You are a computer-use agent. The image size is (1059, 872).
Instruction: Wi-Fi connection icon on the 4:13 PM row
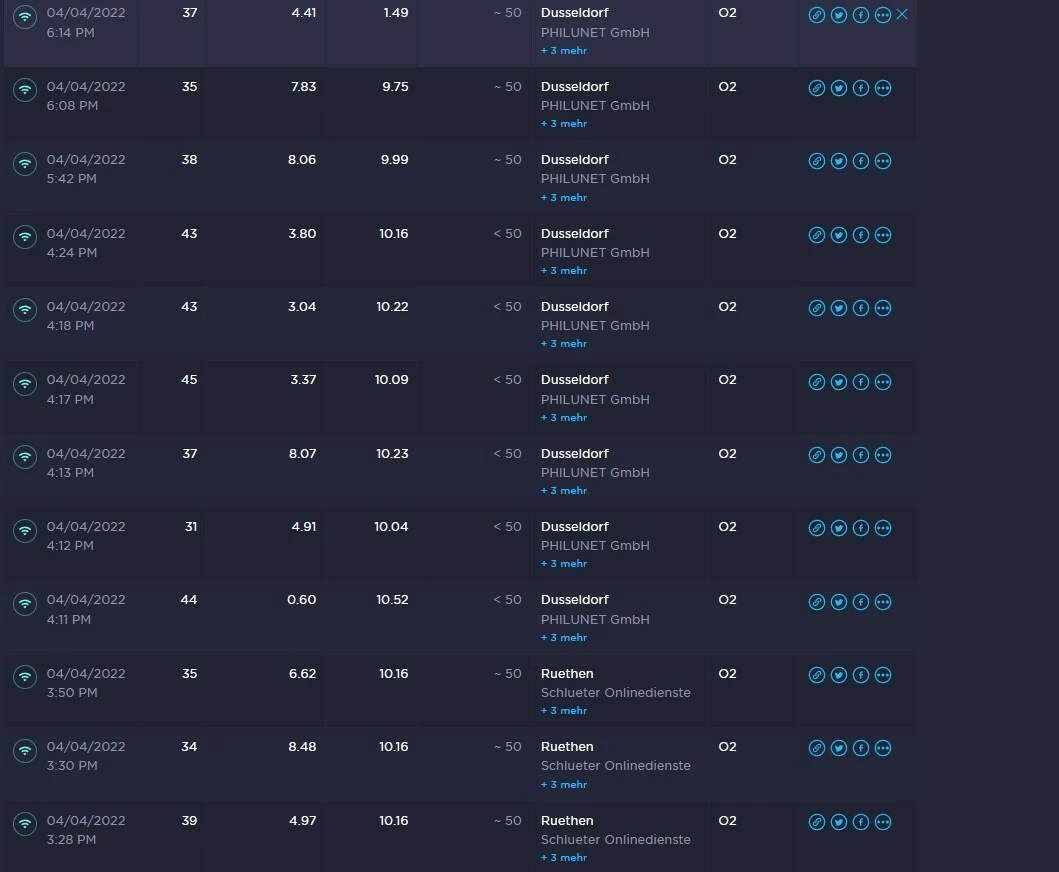25,457
